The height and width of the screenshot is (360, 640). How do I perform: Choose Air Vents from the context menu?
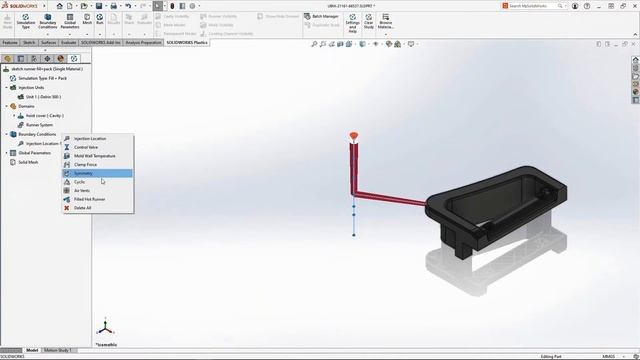(x=98, y=191)
